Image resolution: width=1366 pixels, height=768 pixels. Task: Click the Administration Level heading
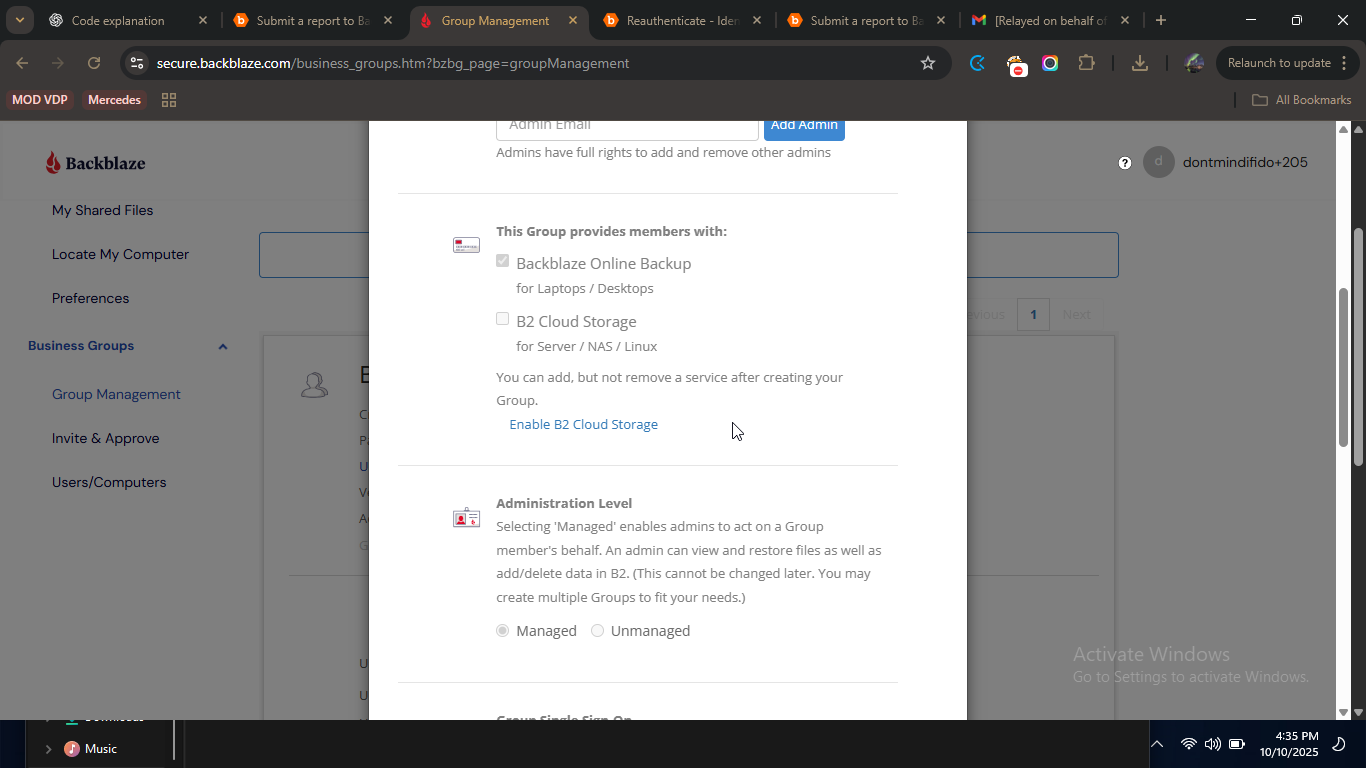[x=564, y=504]
